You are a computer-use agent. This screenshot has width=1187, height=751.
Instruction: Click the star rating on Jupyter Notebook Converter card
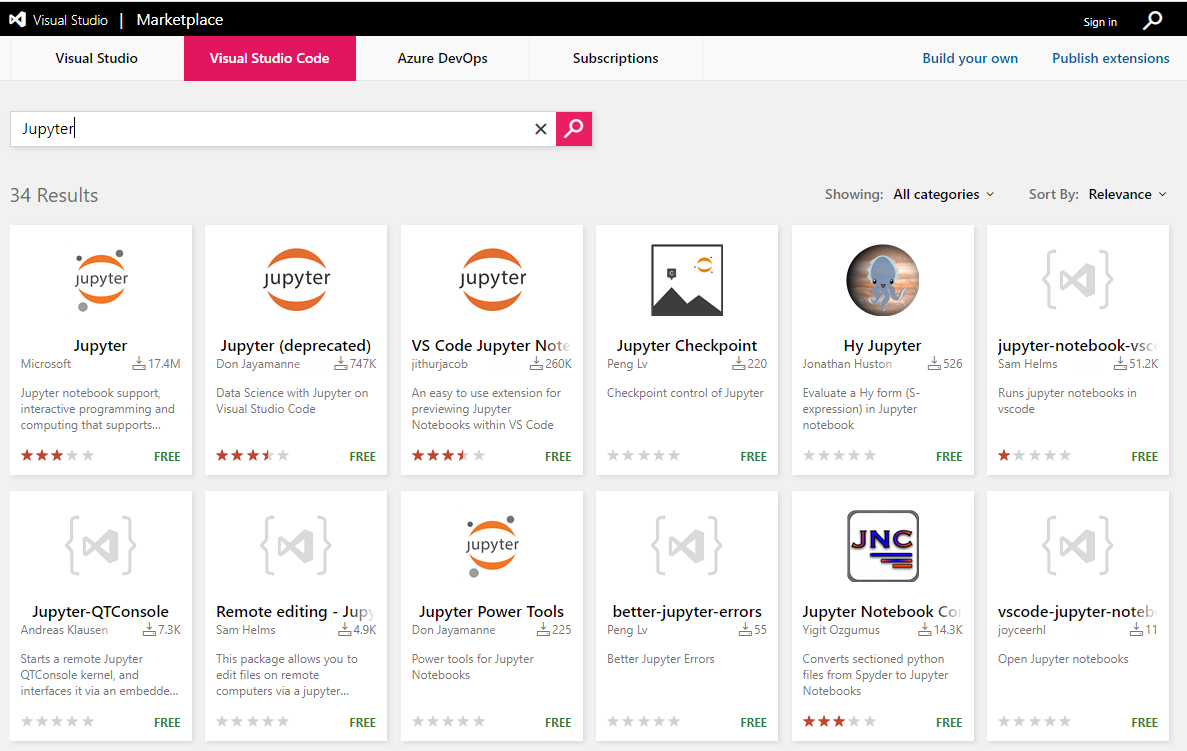click(840, 721)
